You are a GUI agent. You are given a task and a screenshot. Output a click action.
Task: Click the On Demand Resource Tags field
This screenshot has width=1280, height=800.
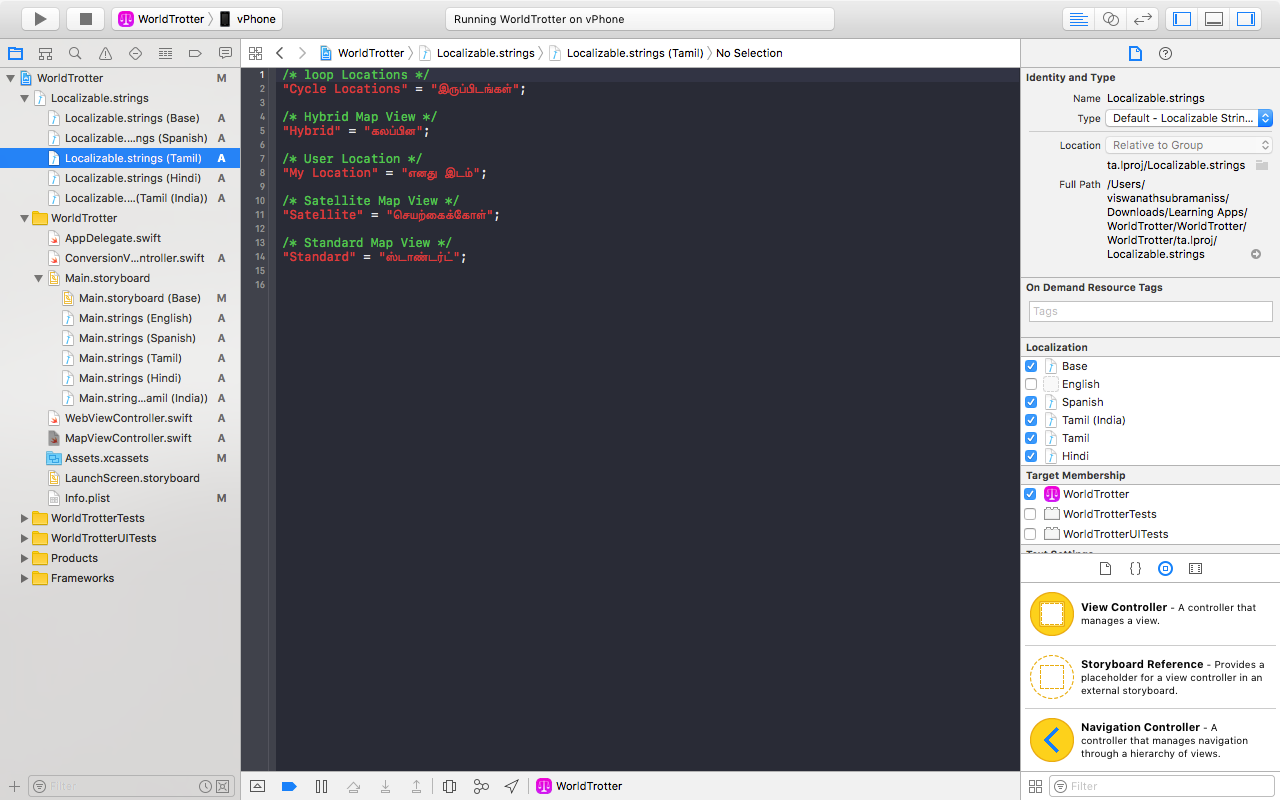[1150, 311]
